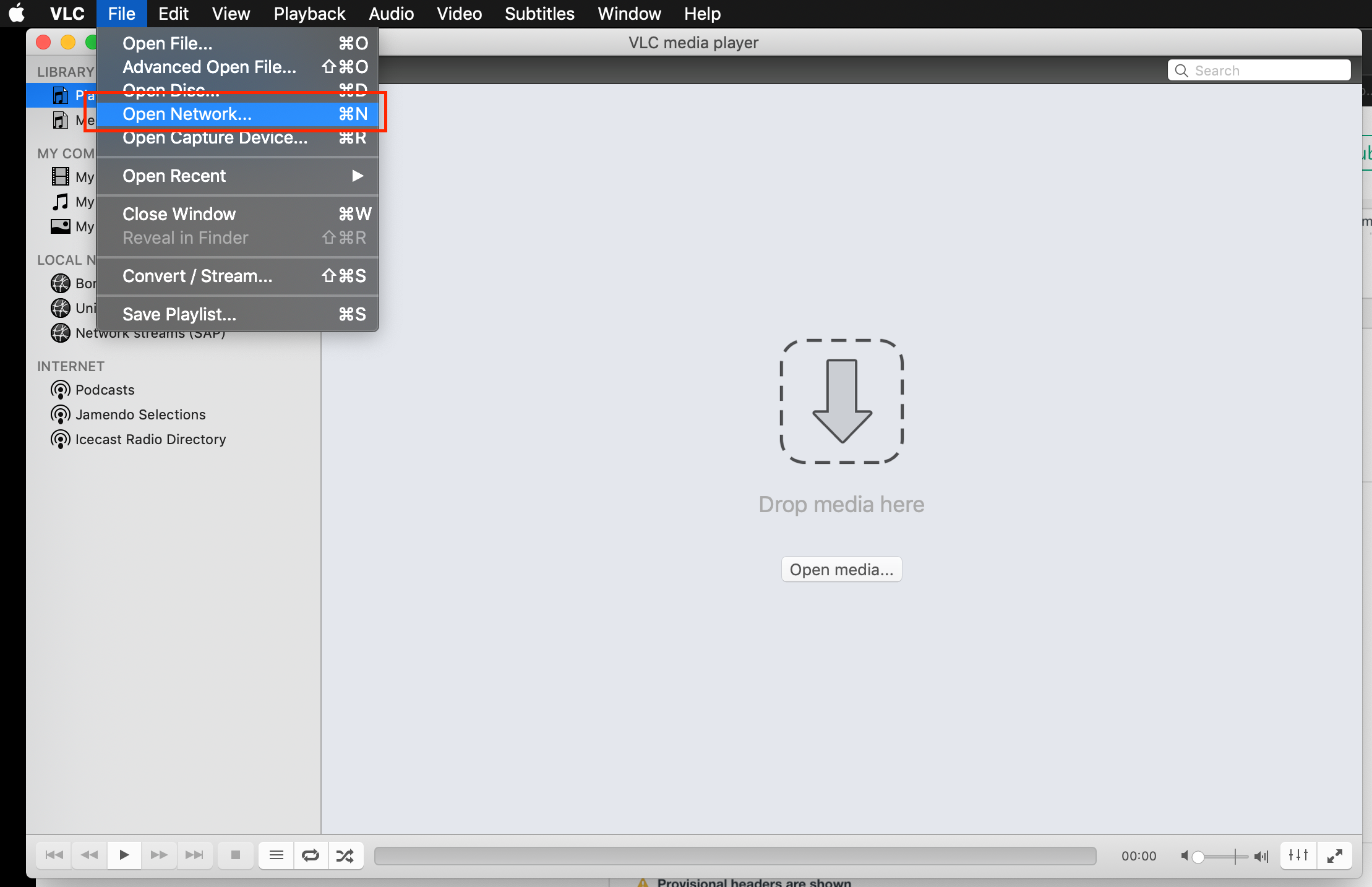Browse the Icecast Radio Directory
The image size is (1372, 887).
(150, 439)
